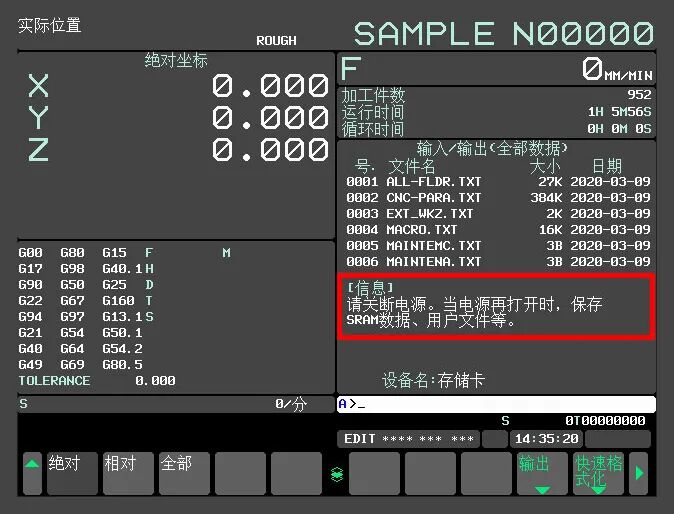Click the feedrate F 0 MM/MIN display
Image resolution: width=674 pixels, height=514 pixels.
pyautogui.click(x=496, y=69)
